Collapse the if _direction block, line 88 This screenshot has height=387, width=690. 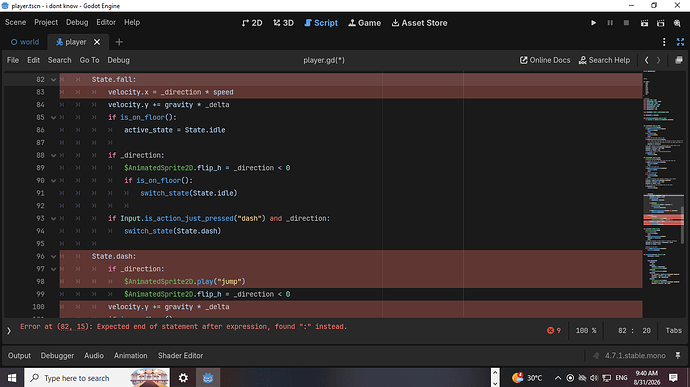click(53, 155)
